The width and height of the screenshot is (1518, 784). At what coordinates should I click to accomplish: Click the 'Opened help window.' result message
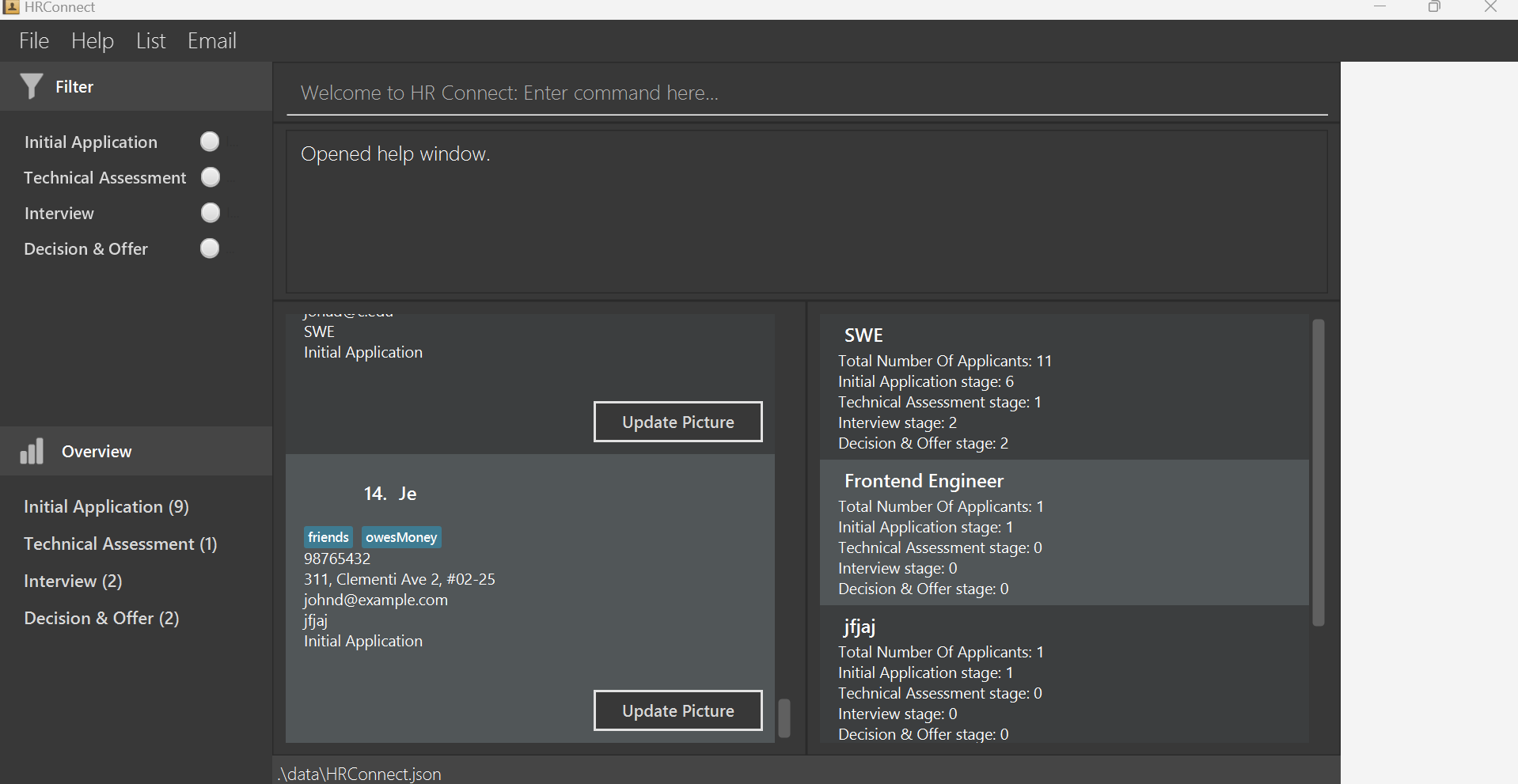click(396, 153)
